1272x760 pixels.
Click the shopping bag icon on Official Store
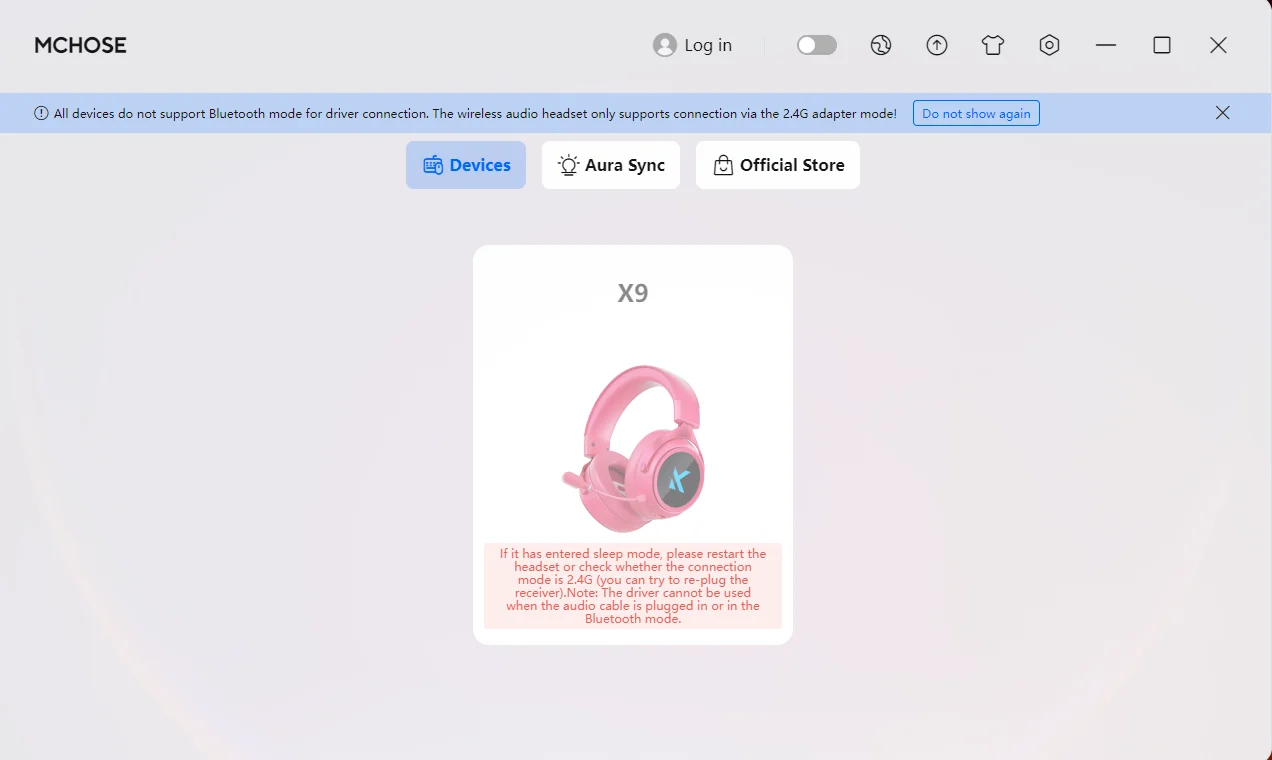723,165
